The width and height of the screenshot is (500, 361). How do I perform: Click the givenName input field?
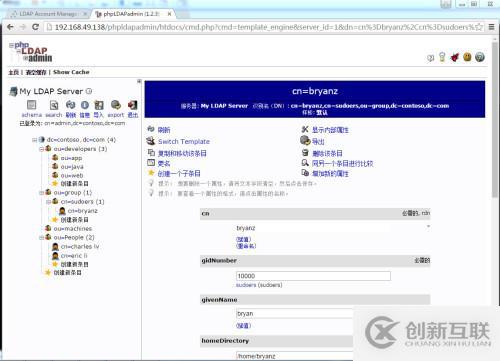[295, 314]
